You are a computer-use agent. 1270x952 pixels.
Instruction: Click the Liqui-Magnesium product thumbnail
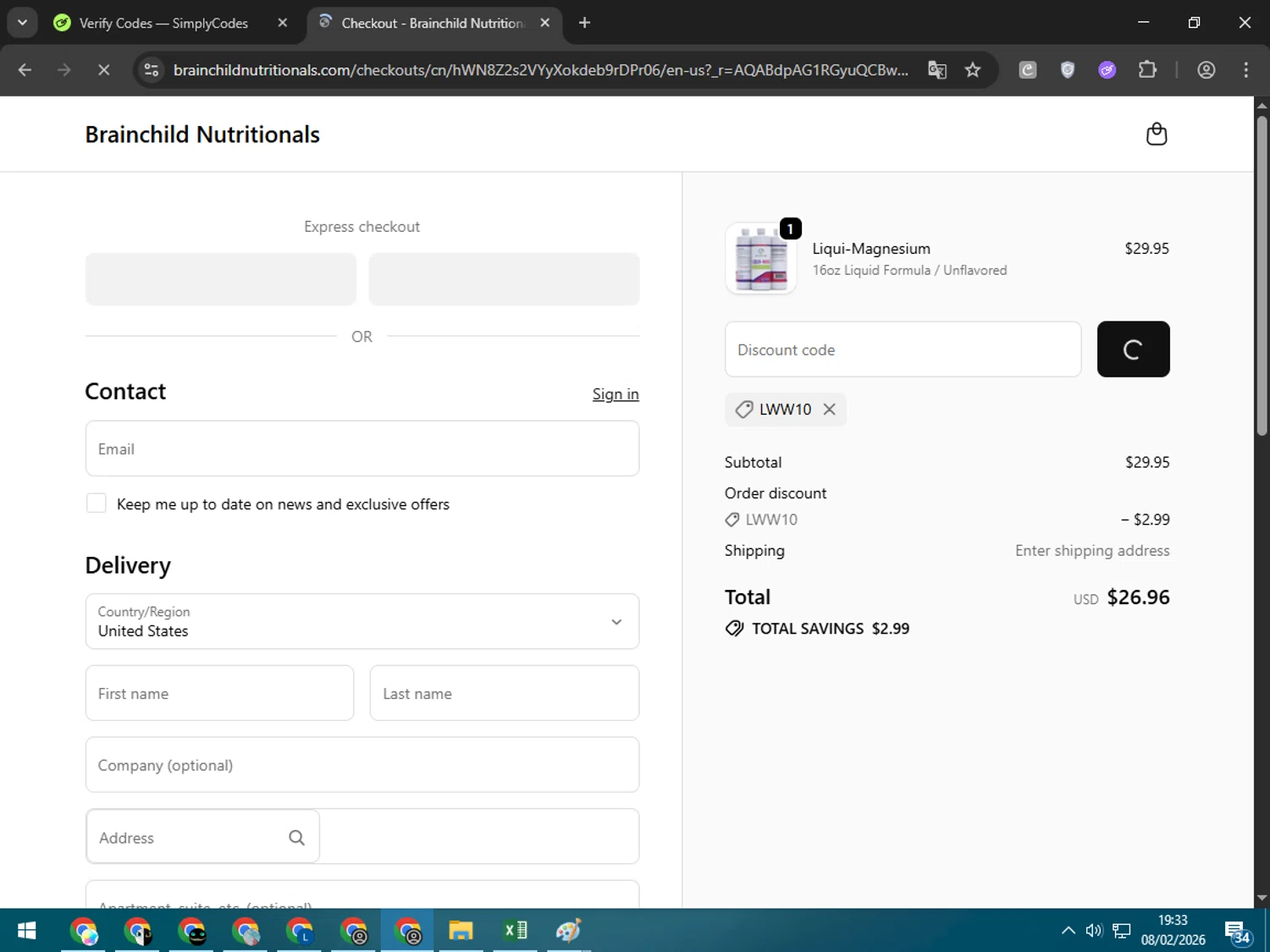coord(761,259)
